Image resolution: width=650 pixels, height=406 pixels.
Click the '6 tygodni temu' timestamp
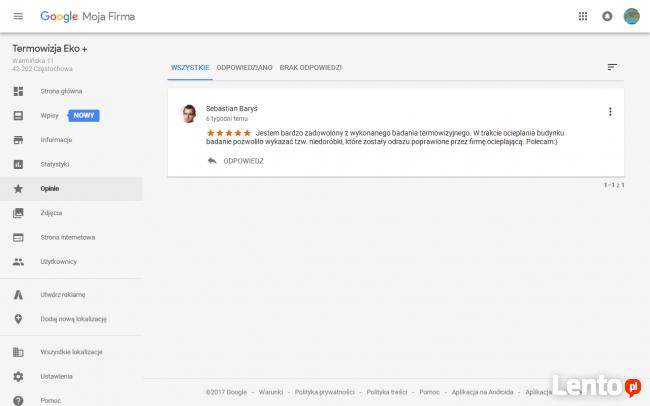click(x=227, y=119)
